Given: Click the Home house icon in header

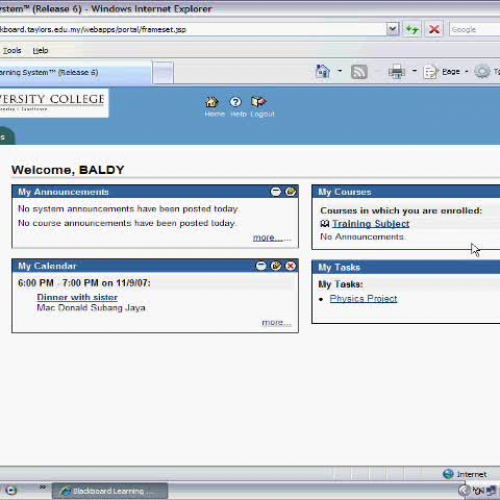Looking at the screenshot, I should [x=212, y=102].
